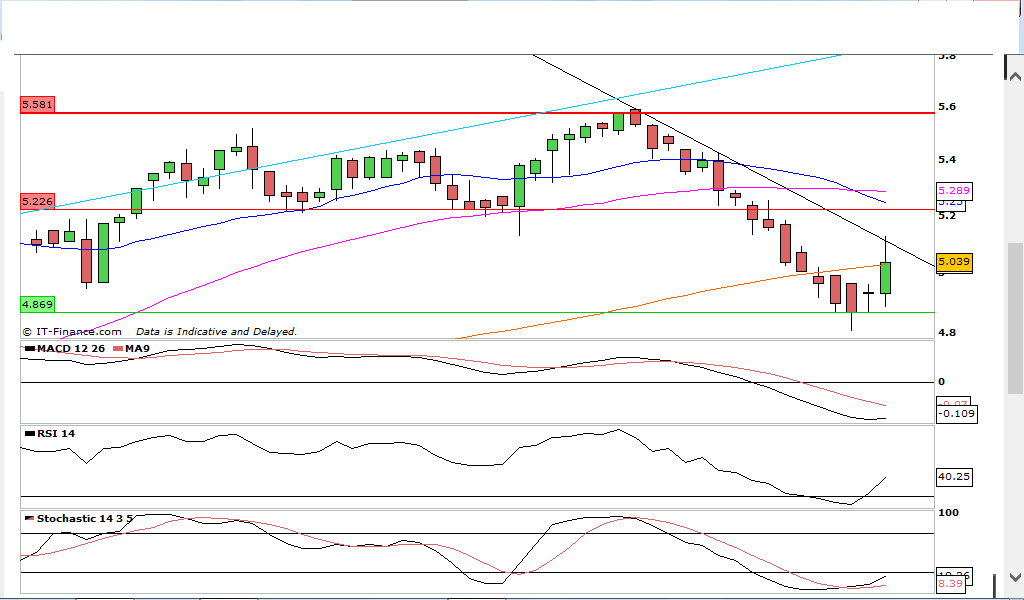Image resolution: width=1024 pixels, height=600 pixels.
Task: Click the green 4.869 support label
Action: click(x=37, y=304)
